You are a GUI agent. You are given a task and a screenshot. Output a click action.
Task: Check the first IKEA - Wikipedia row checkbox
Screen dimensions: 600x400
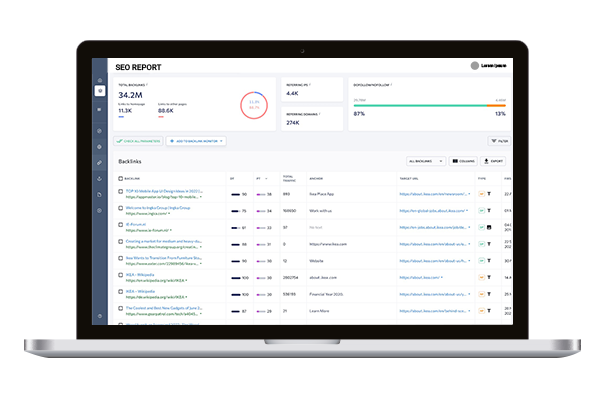coord(121,276)
